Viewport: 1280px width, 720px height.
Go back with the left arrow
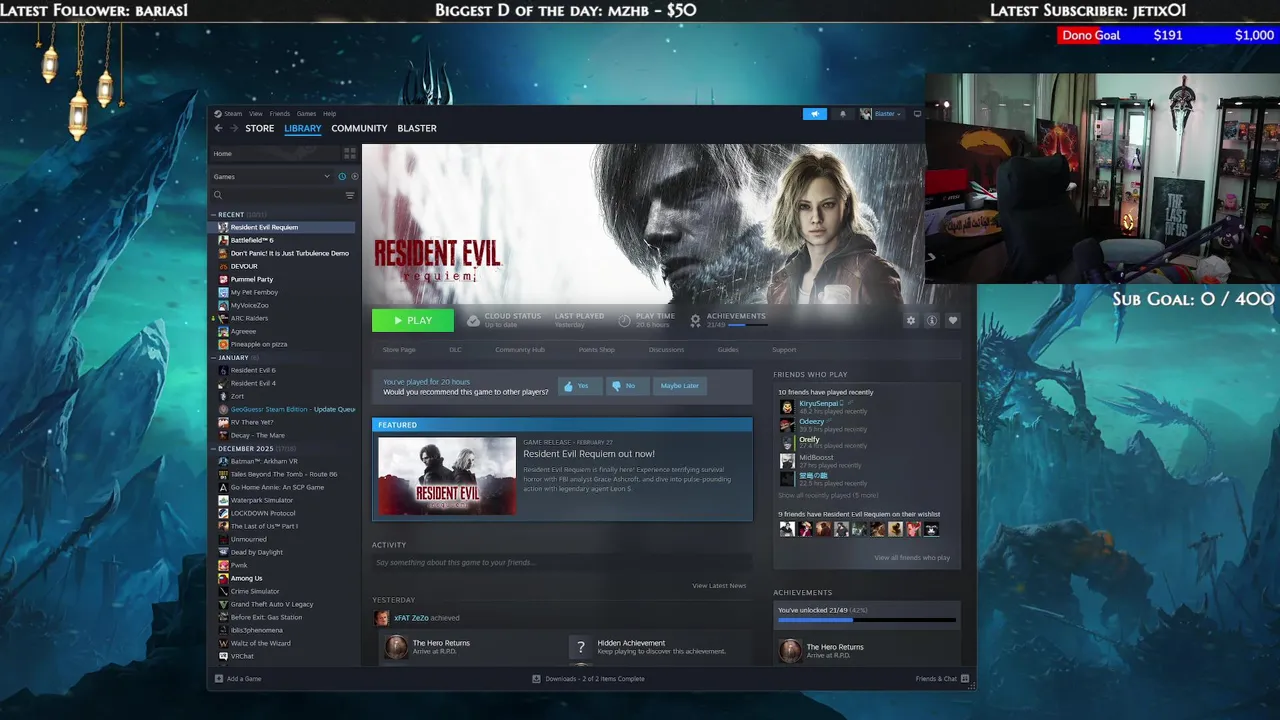218,128
